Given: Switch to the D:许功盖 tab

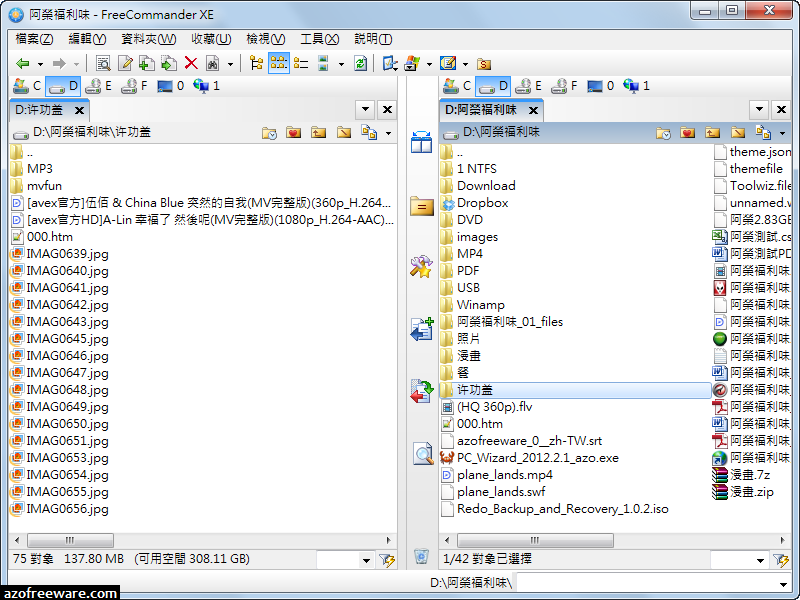Looking at the screenshot, I should (40, 110).
